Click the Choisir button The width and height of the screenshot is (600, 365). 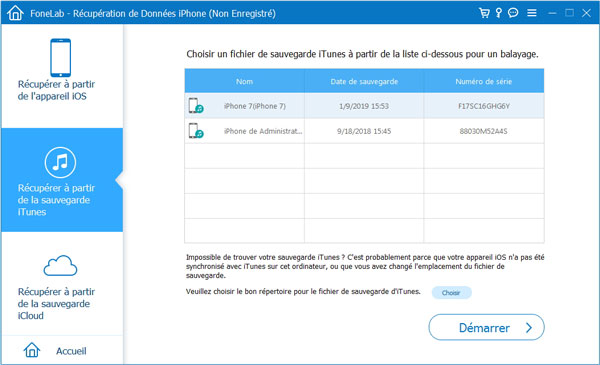(451, 293)
